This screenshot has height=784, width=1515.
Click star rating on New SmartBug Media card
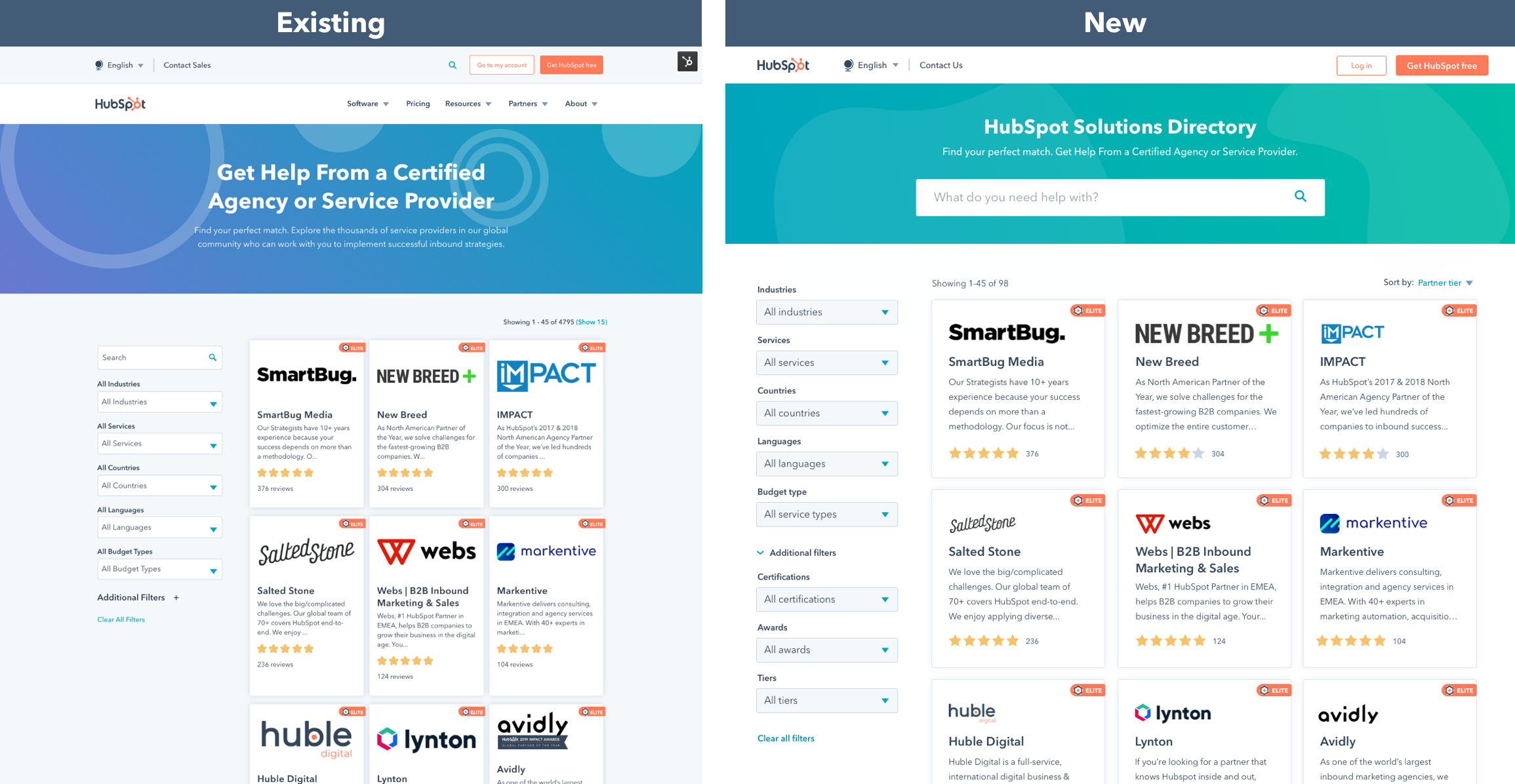point(984,453)
